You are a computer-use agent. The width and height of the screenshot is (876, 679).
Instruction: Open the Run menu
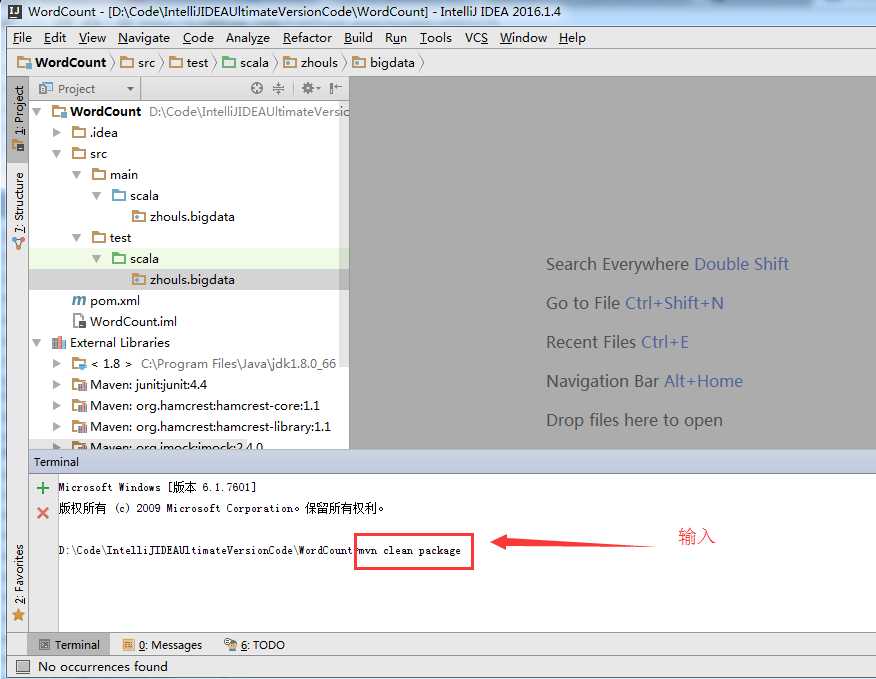pos(396,37)
